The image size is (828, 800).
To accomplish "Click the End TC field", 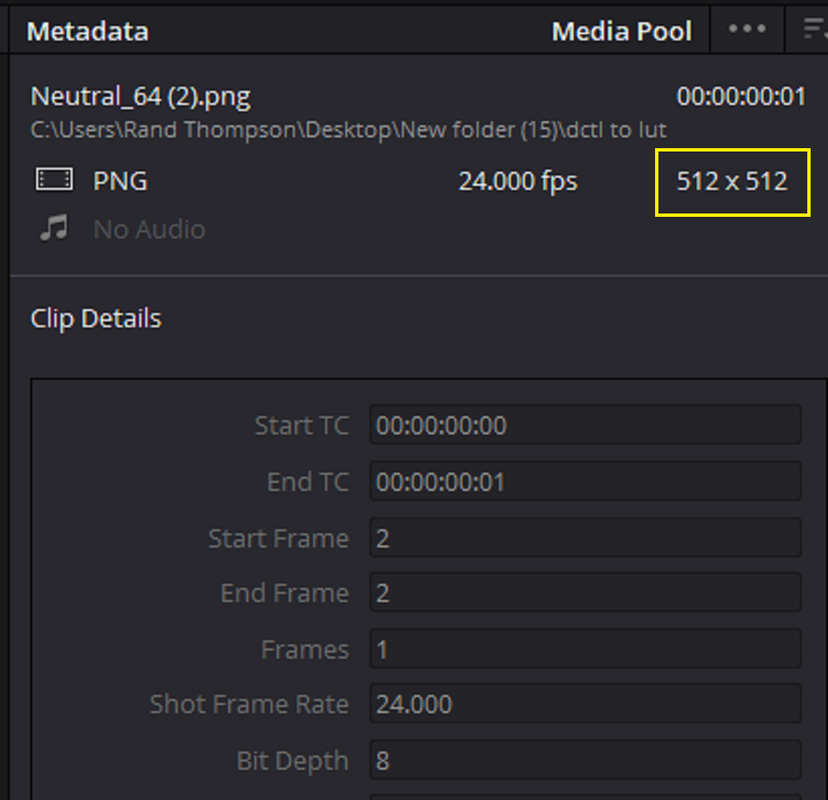I will 585,481.
